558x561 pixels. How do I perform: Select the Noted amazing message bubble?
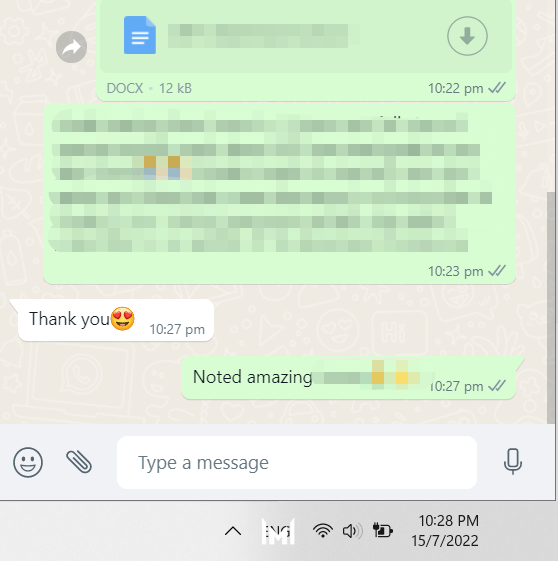pos(348,378)
